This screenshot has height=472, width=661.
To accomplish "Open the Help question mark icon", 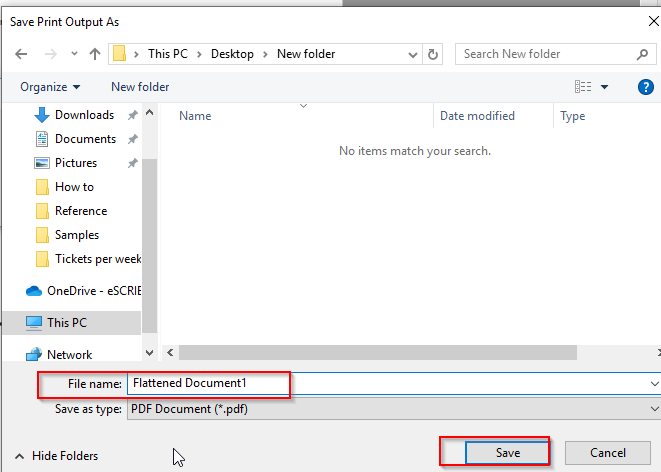I will 646,87.
